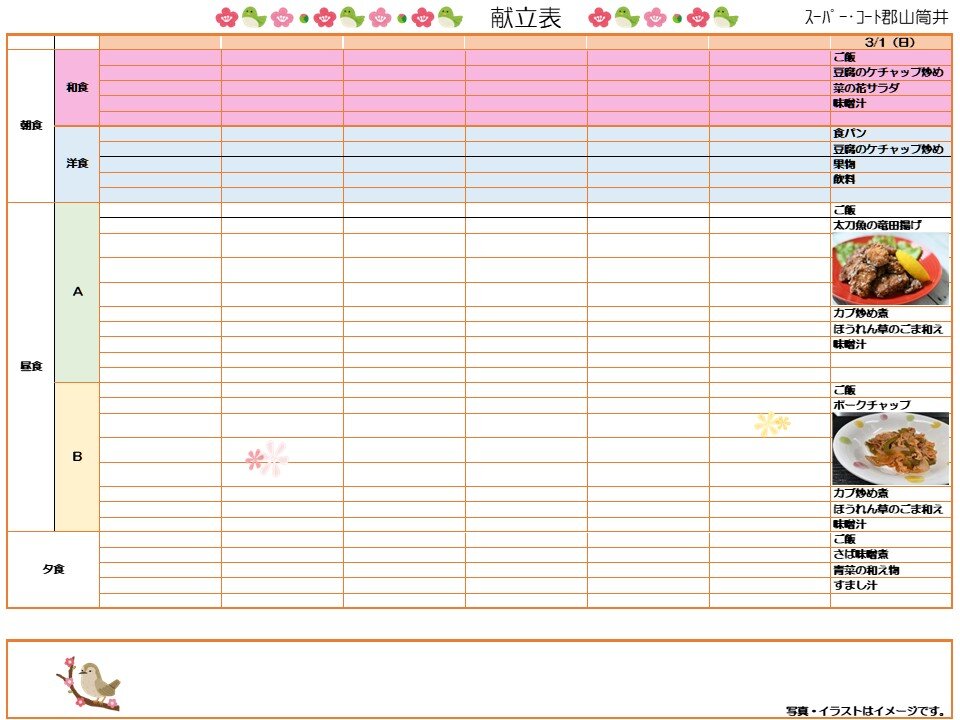This screenshot has height=720, width=960.
Task: Click the 献立表 title text
Action: coord(527,18)
